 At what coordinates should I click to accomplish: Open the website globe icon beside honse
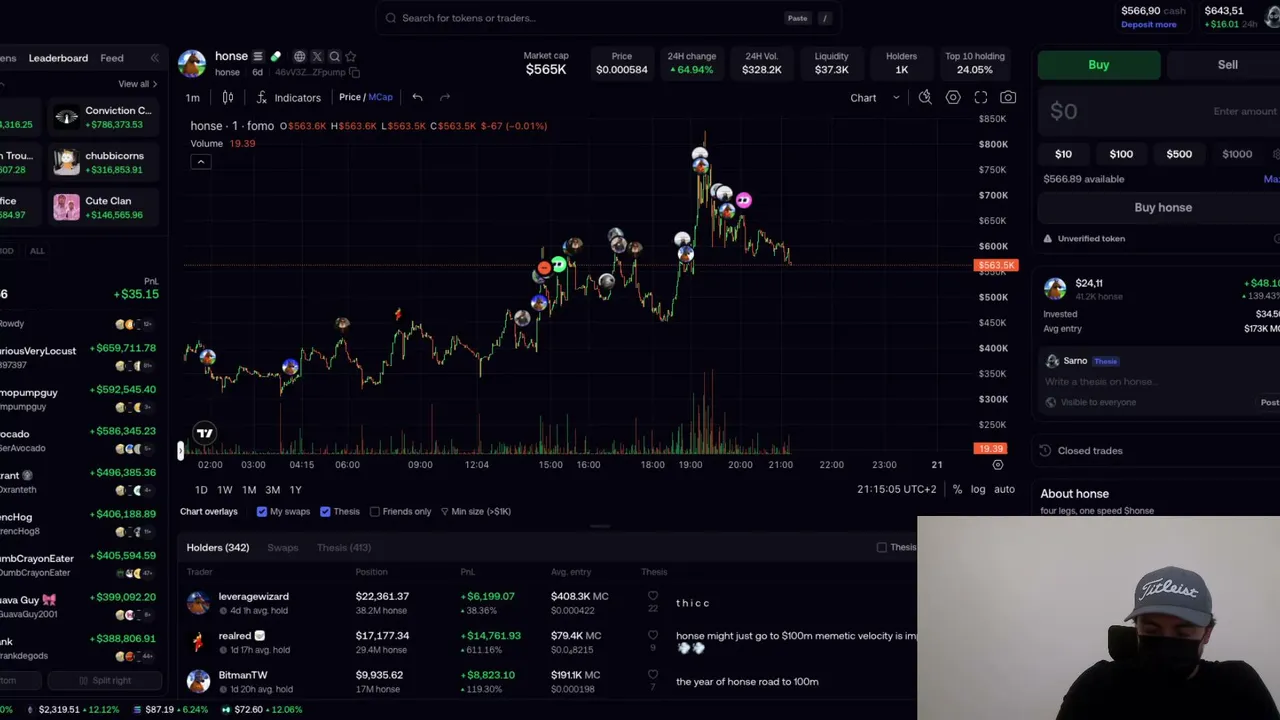tap(299, 57)
